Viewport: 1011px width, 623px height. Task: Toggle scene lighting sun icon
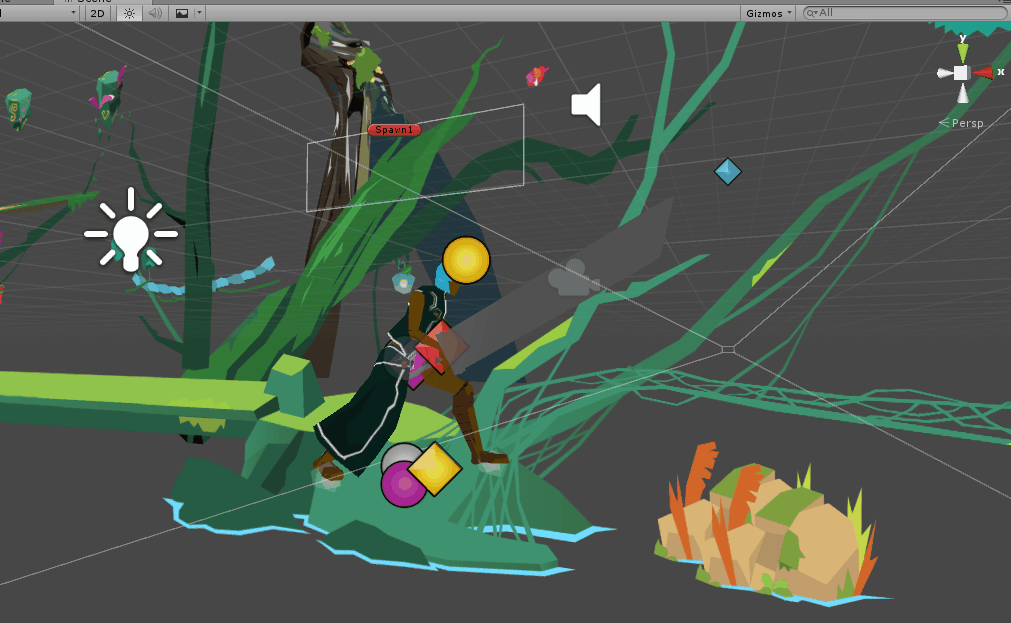tap(129, 13)
